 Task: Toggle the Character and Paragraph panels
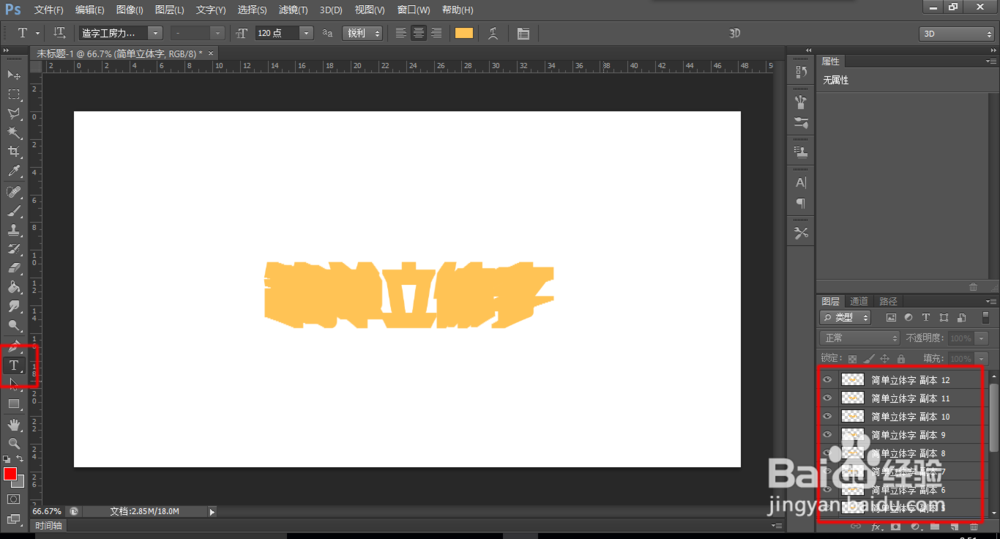523,33
